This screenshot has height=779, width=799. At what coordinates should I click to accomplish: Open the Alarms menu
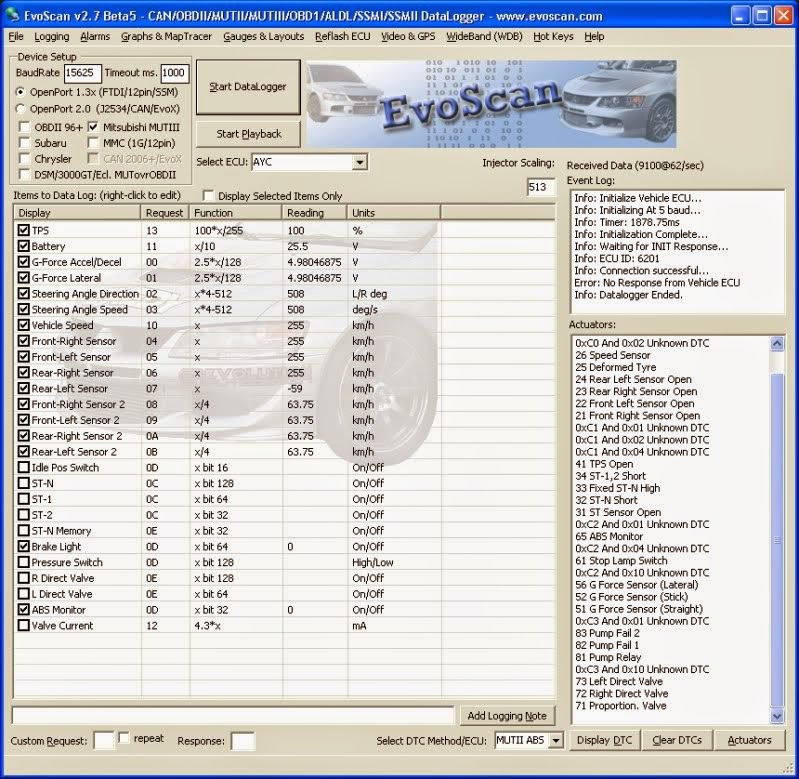[95, 37]
